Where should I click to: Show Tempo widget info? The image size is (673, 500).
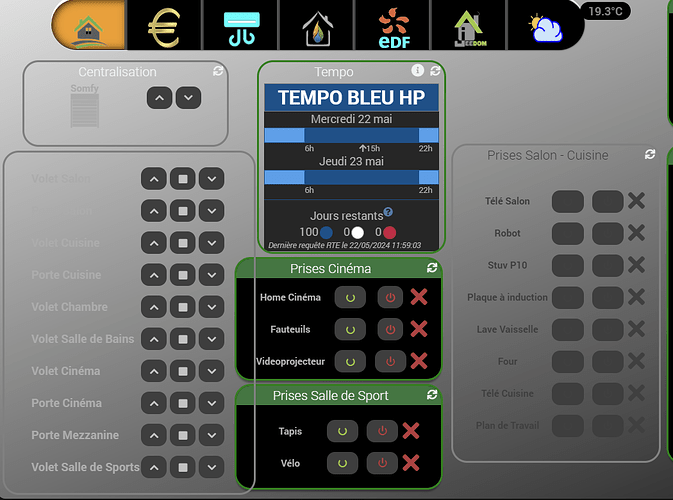tap(417, 70)
